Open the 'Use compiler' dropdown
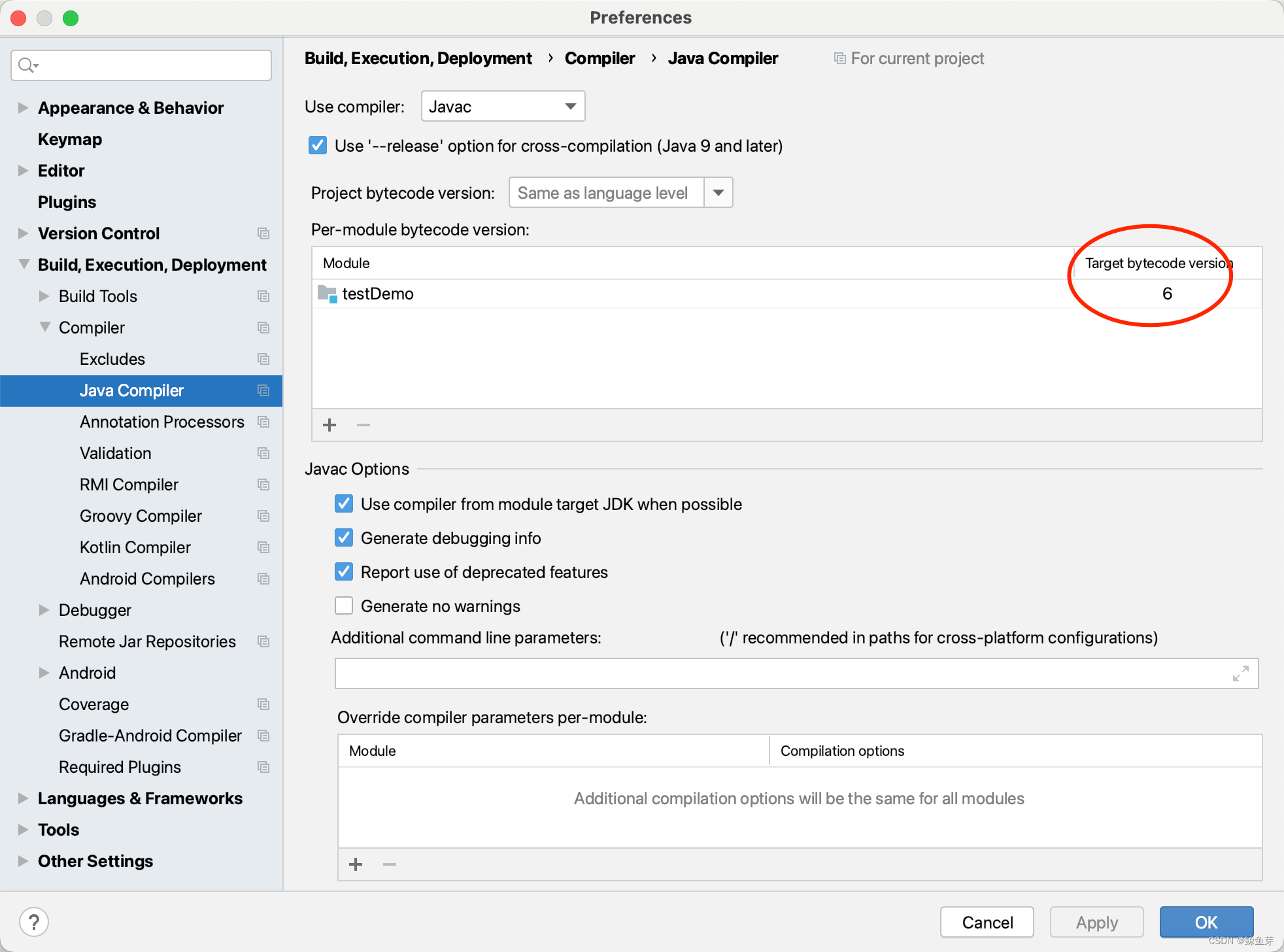This screenshot has height=952, width=1284. 568,106
